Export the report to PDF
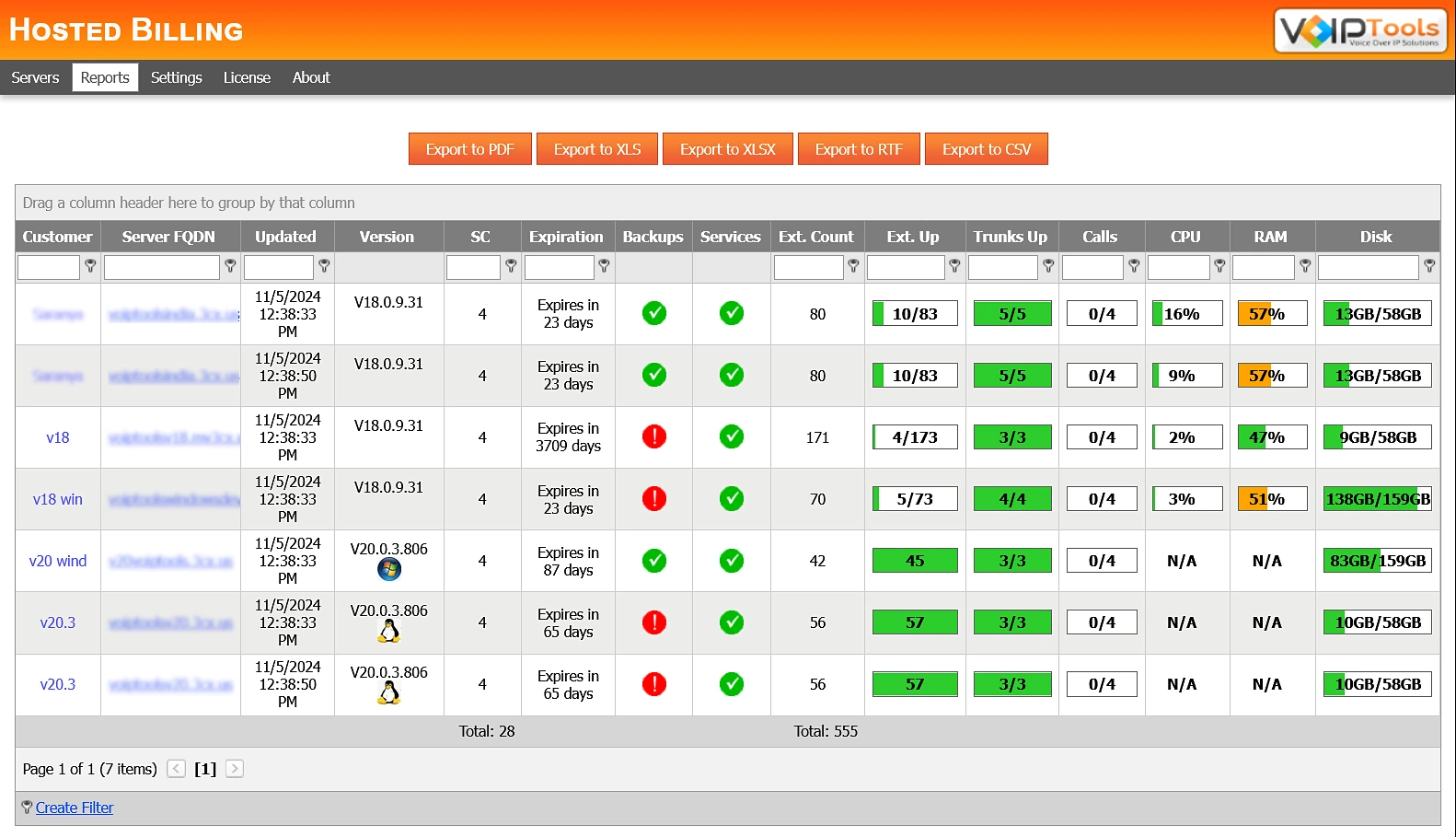The width and height of the screenshot is (1456, 837). (x=470, y=149)
